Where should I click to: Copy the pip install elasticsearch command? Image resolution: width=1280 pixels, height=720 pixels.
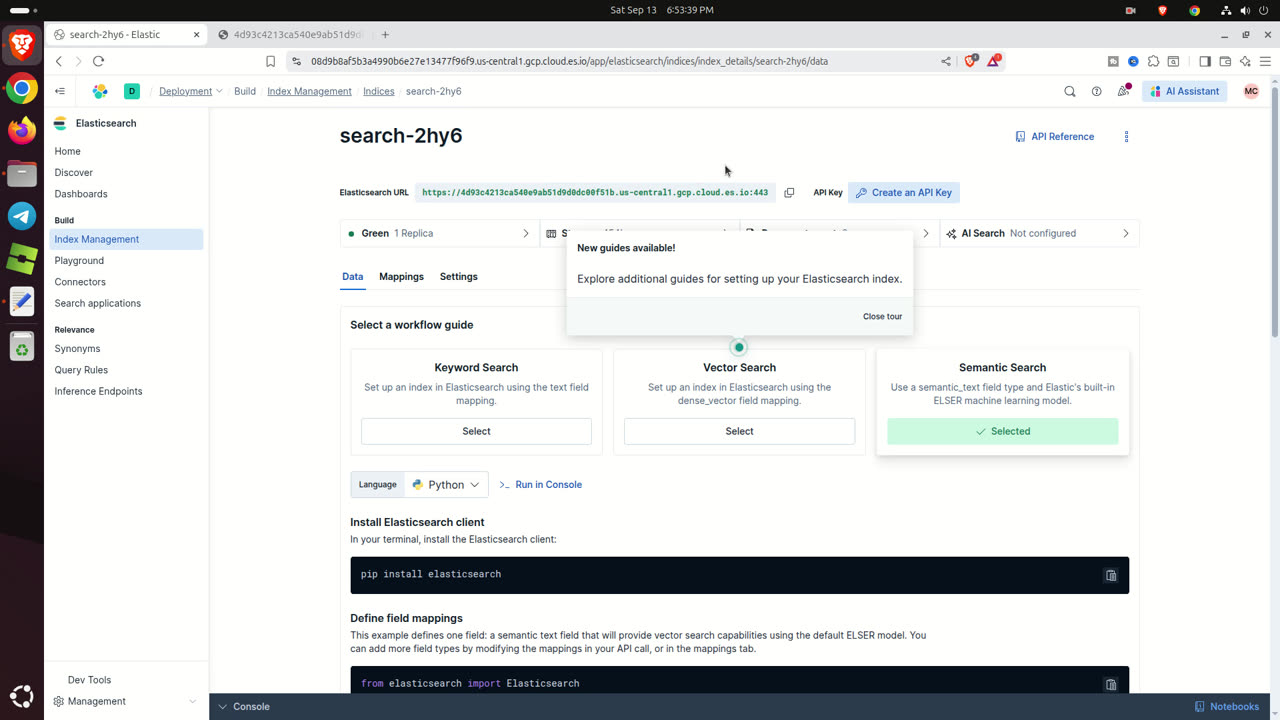click(x=1111, y=575)
